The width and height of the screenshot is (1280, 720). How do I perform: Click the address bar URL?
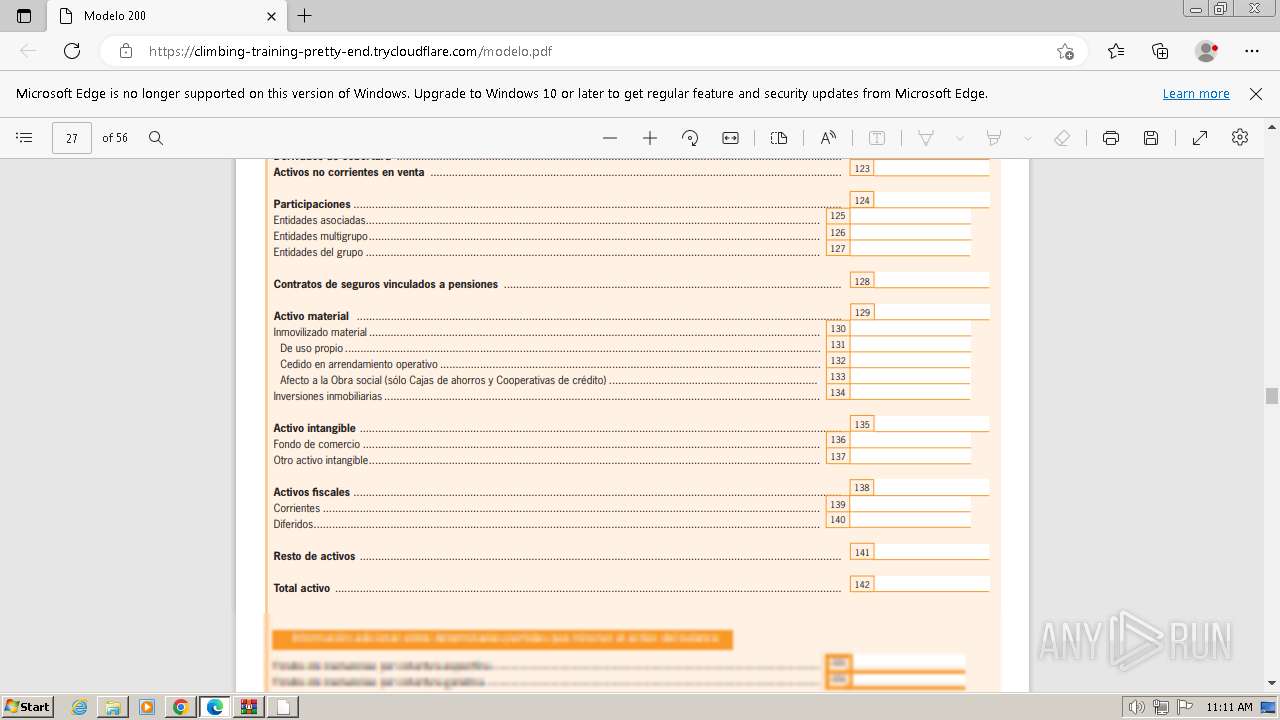click(x=350, y=51)
